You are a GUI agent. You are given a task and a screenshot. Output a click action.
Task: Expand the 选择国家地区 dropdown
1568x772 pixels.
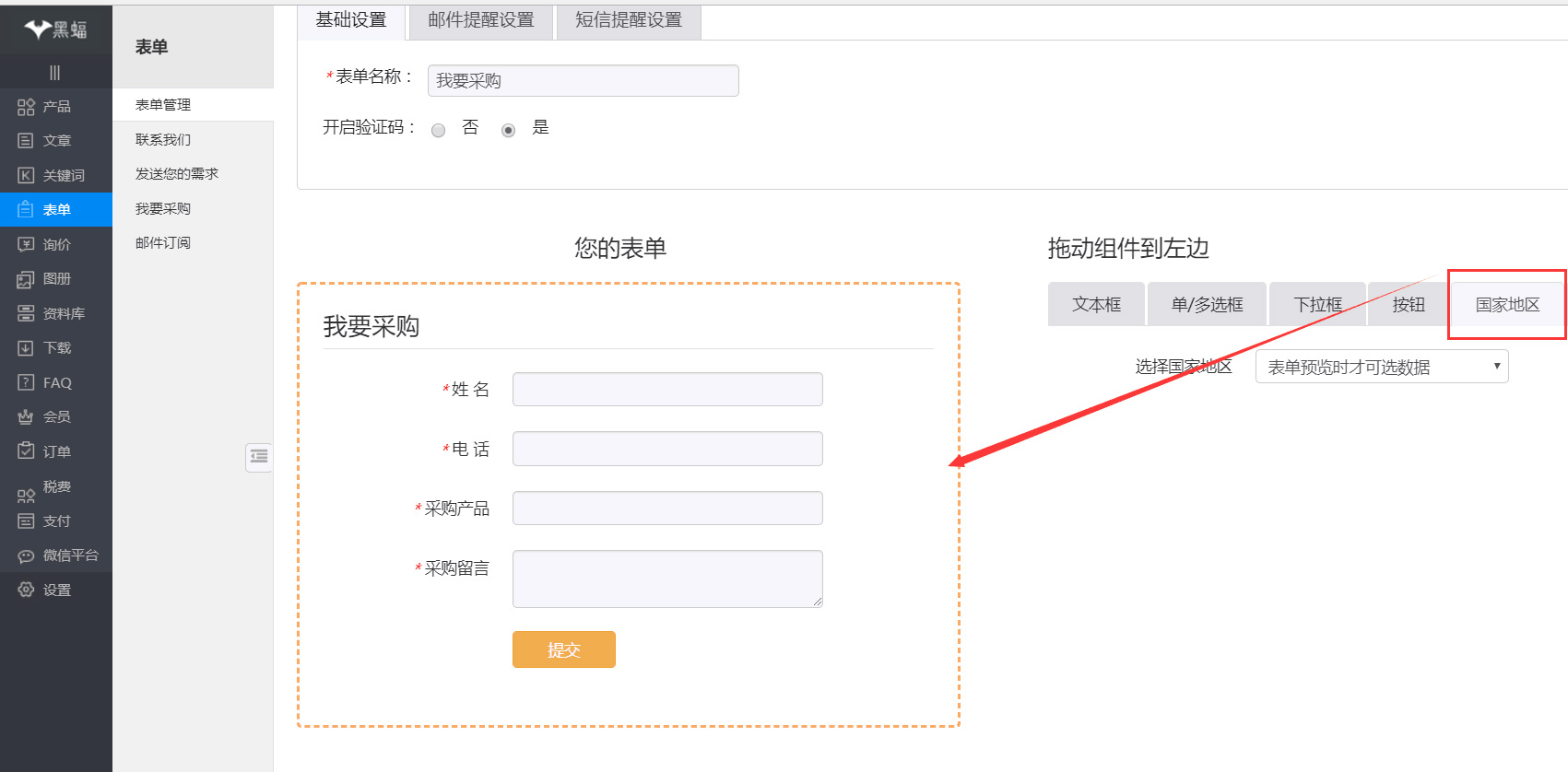pos(1381,367)
